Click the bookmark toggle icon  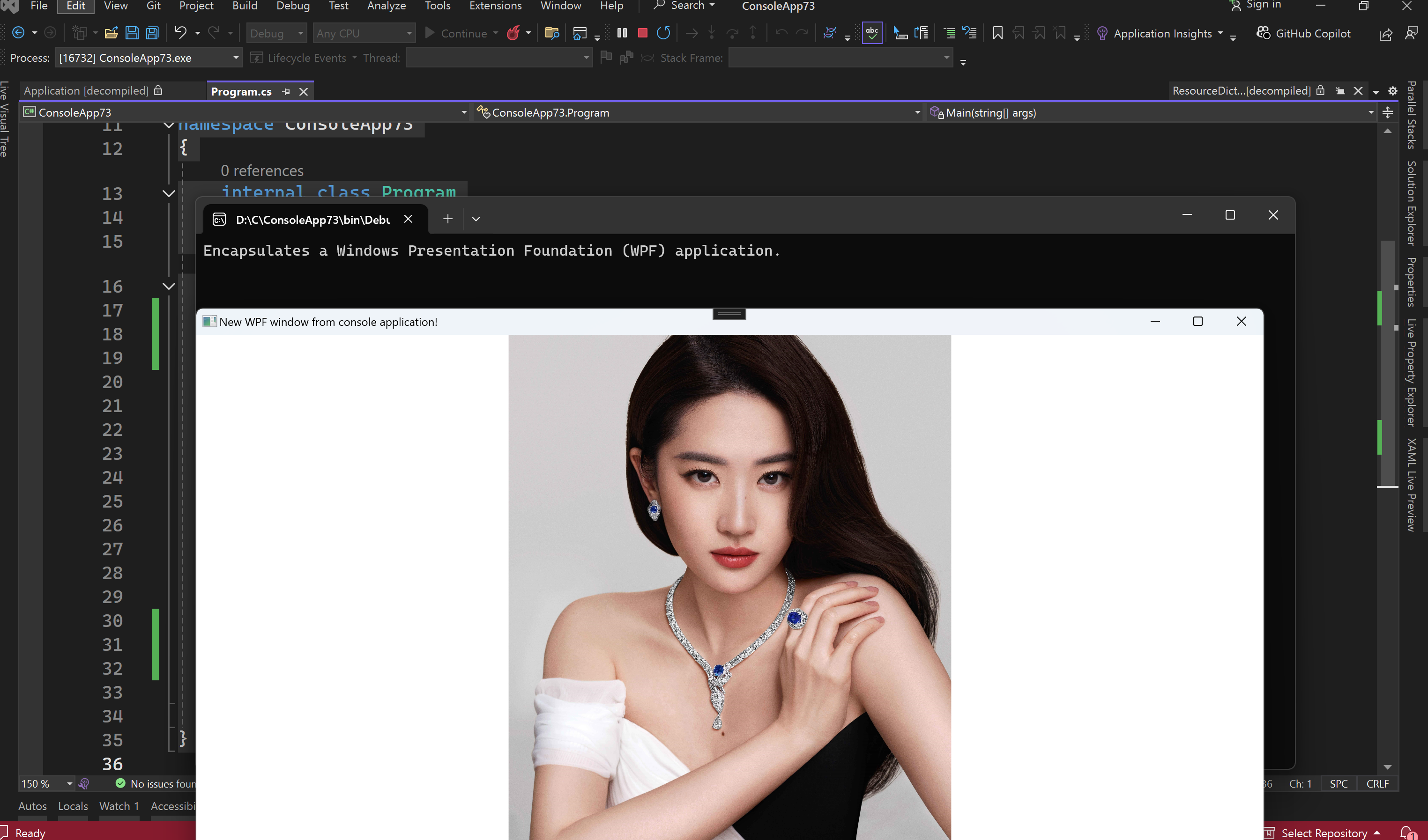point(997,33)
